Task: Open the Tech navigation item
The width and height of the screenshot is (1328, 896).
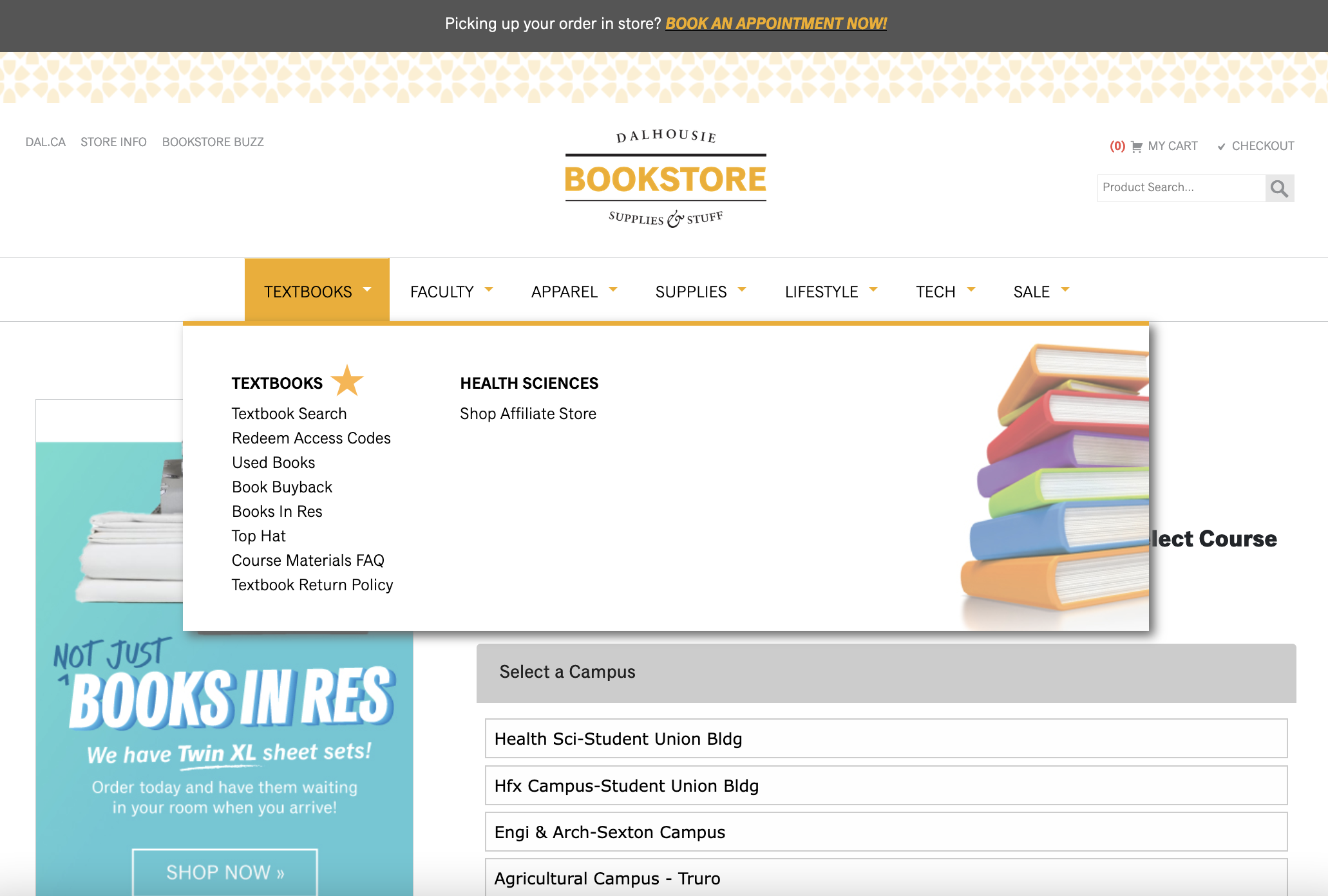Action: [x=936, y=292]
